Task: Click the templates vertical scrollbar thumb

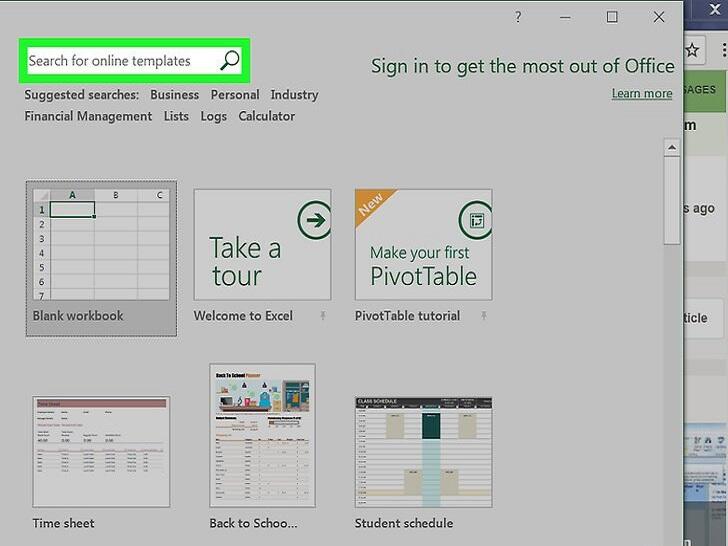Action: 671,201
